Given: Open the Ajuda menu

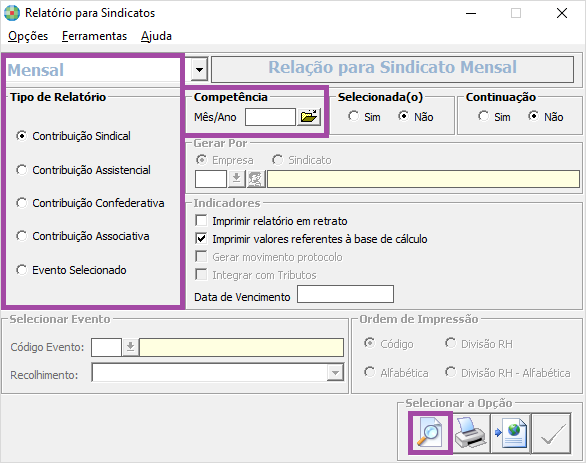Looking at the screenshot, I should [156, 36].
